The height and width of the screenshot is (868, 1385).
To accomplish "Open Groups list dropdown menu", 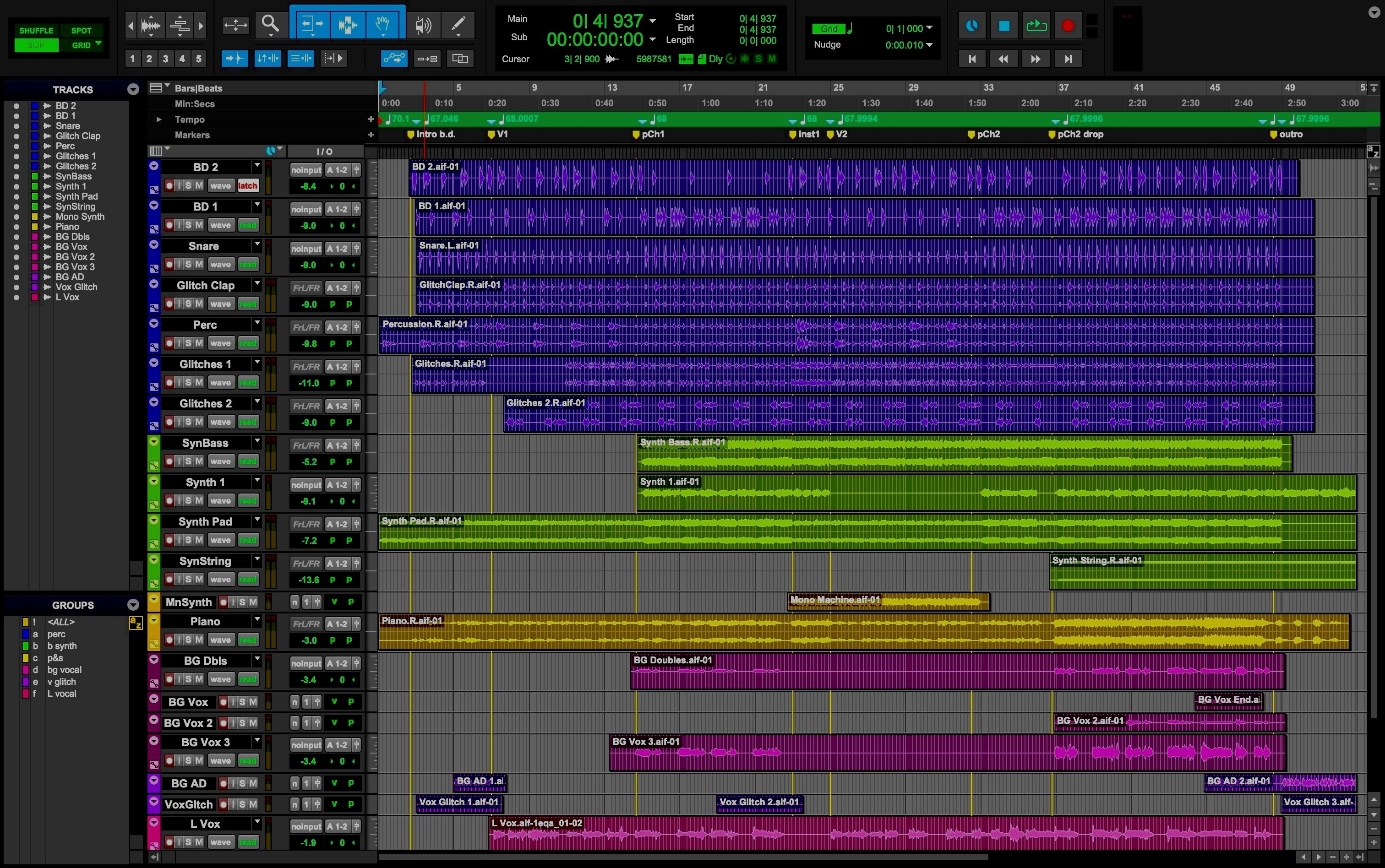I will (x=133, y=605).
